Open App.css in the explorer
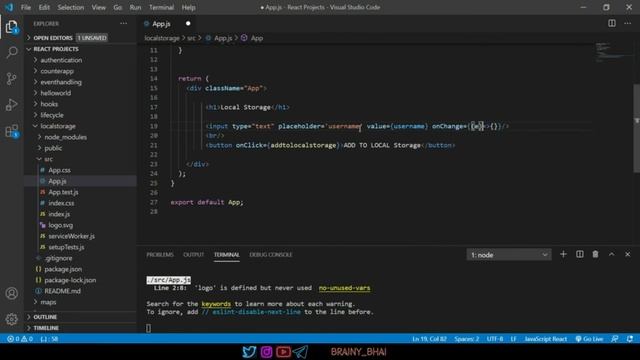Viewport: 640px width, 360px height. click(x=60, y=170)
